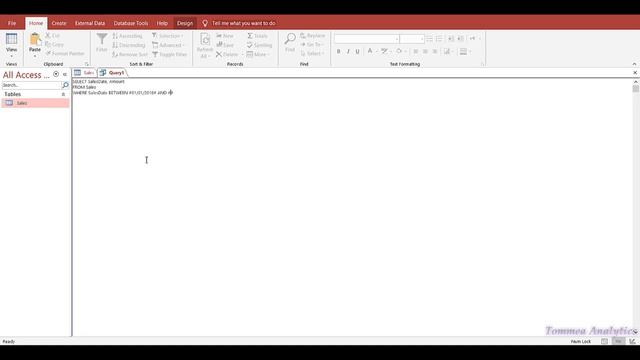Screen dimensions: 640x360
Task: Click the Cut scissors button
Action: point(52,36)
